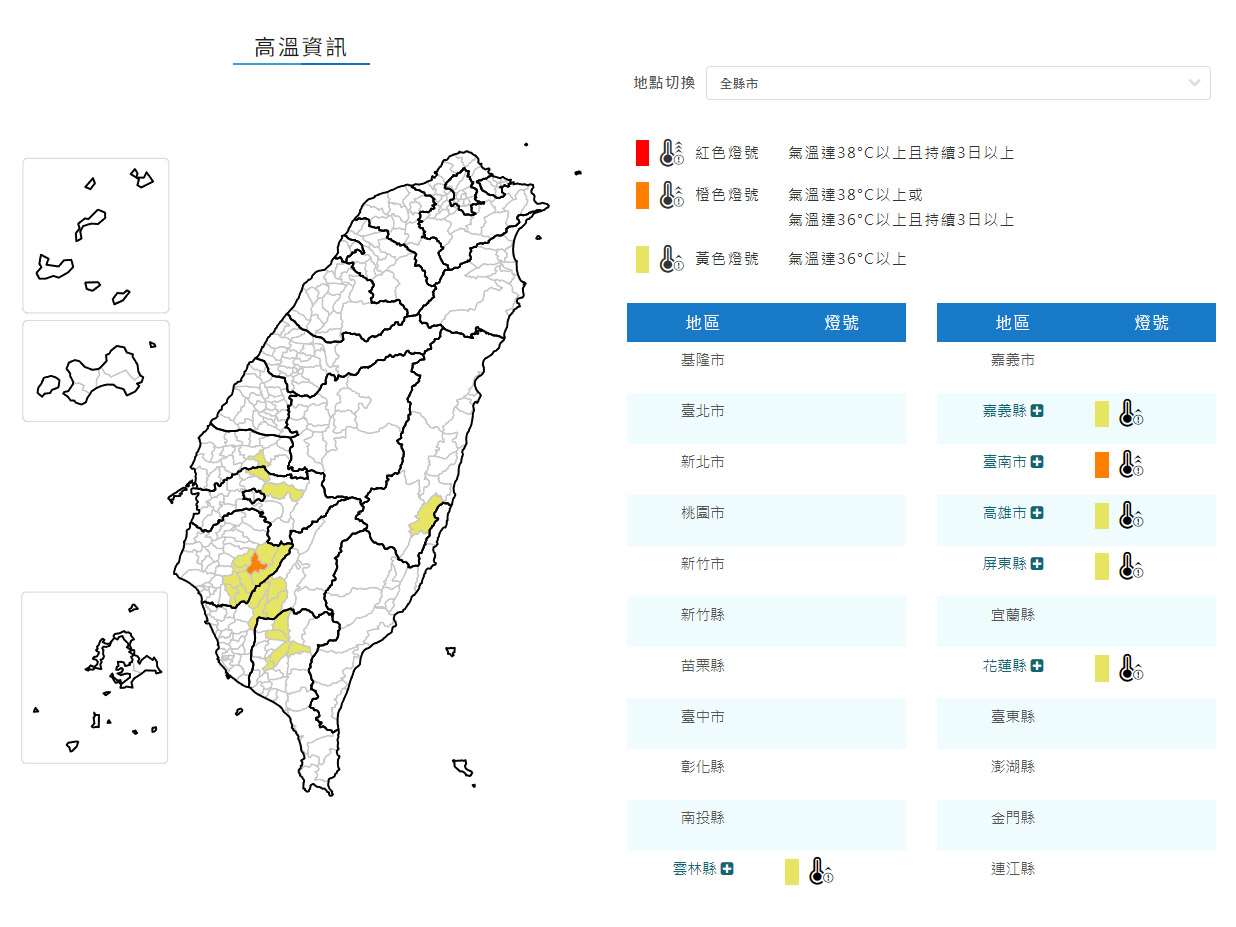1236x927 pixels.
Task: Open the 臺南市 link
Action: click(1005, 462)
